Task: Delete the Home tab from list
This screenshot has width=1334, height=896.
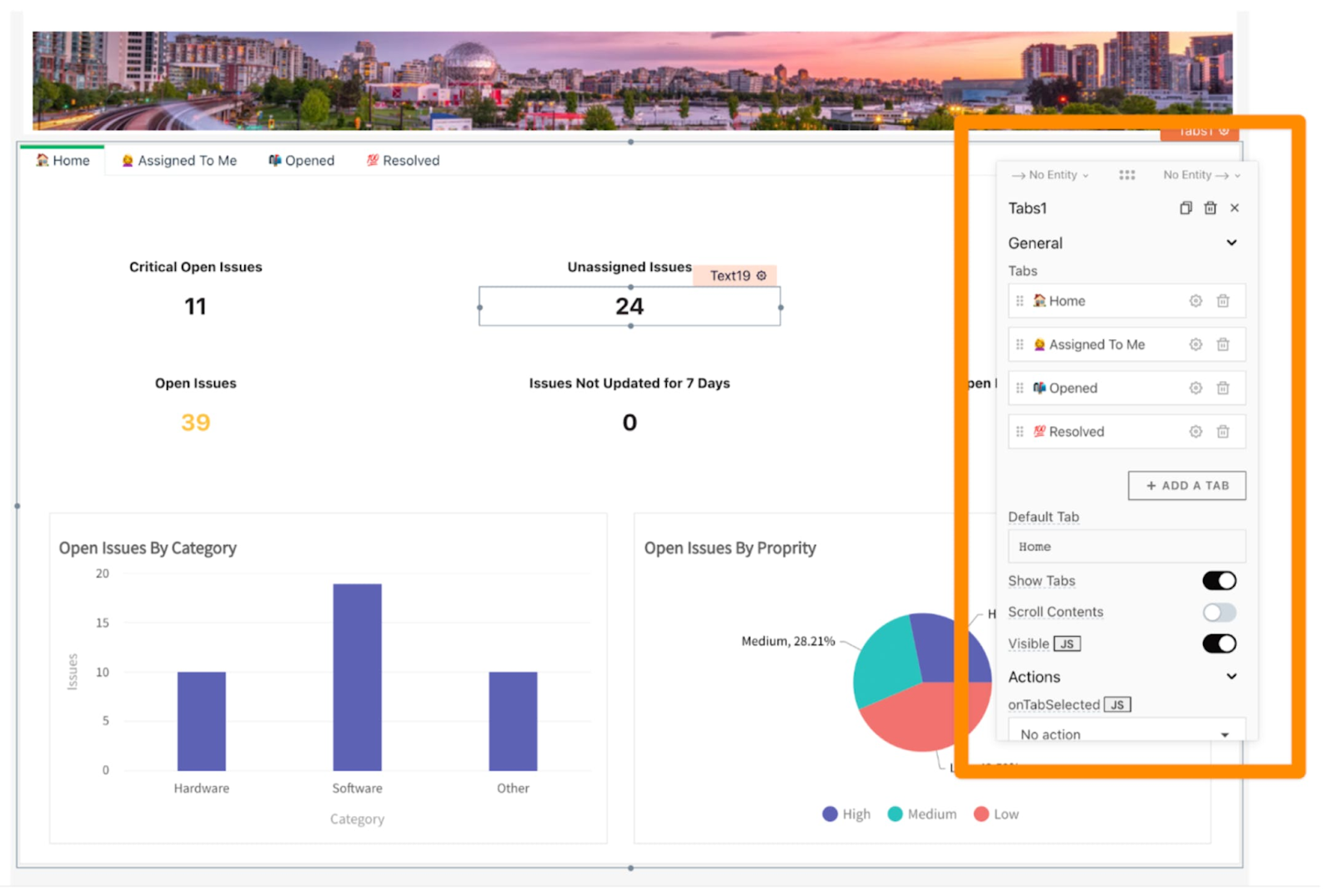Action: (x=1223, y=301)
